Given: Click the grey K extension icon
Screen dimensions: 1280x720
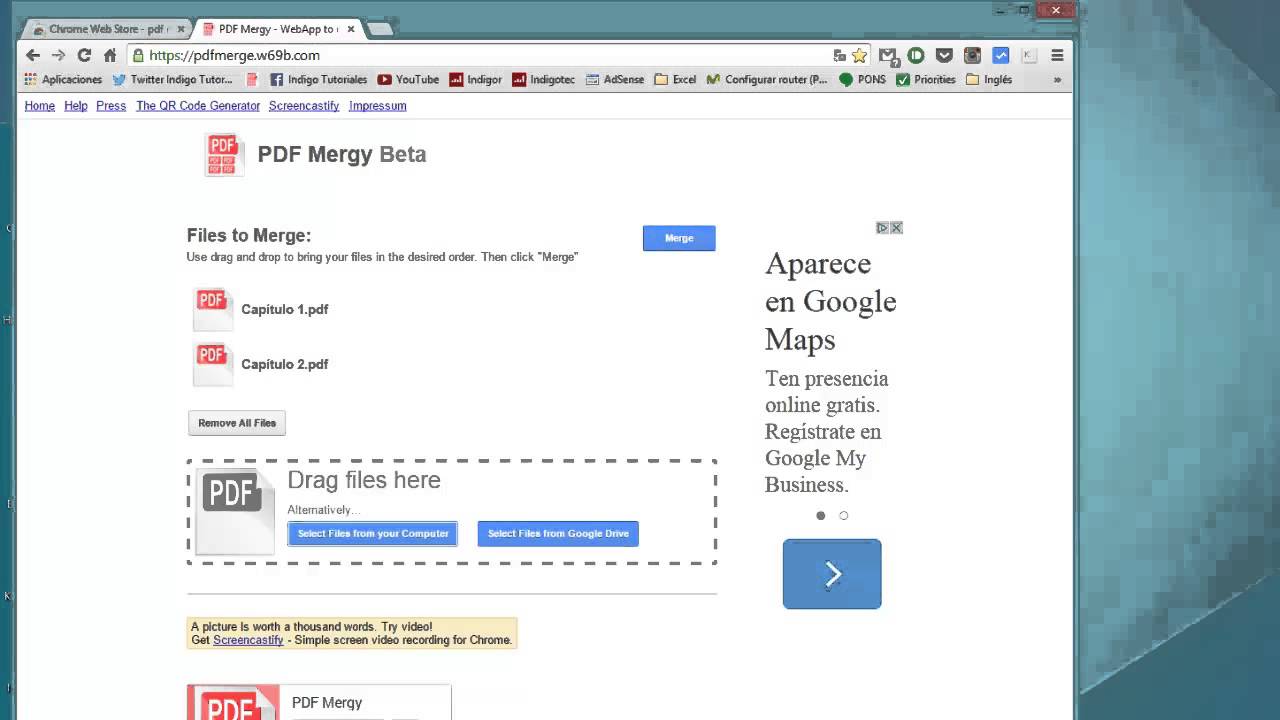Looking at the screenshot, I should (1029, 56).
